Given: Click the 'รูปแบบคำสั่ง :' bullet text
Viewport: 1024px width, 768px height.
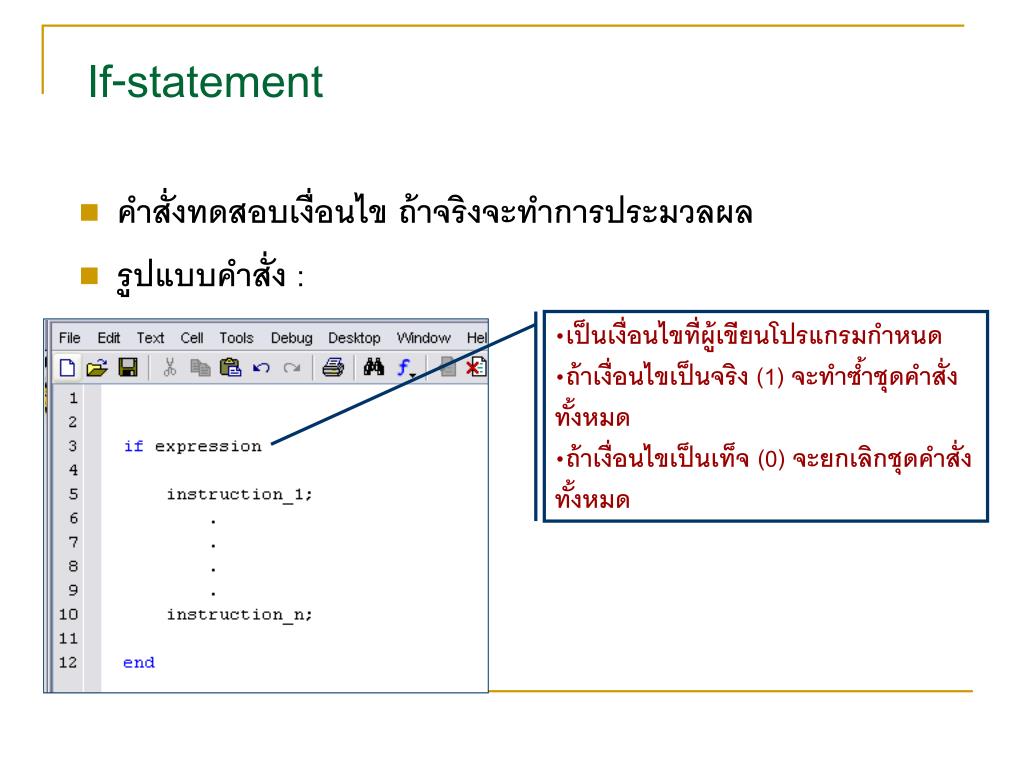Looking at the screenshot, I should pyautogui.click(x=210, y=275).
